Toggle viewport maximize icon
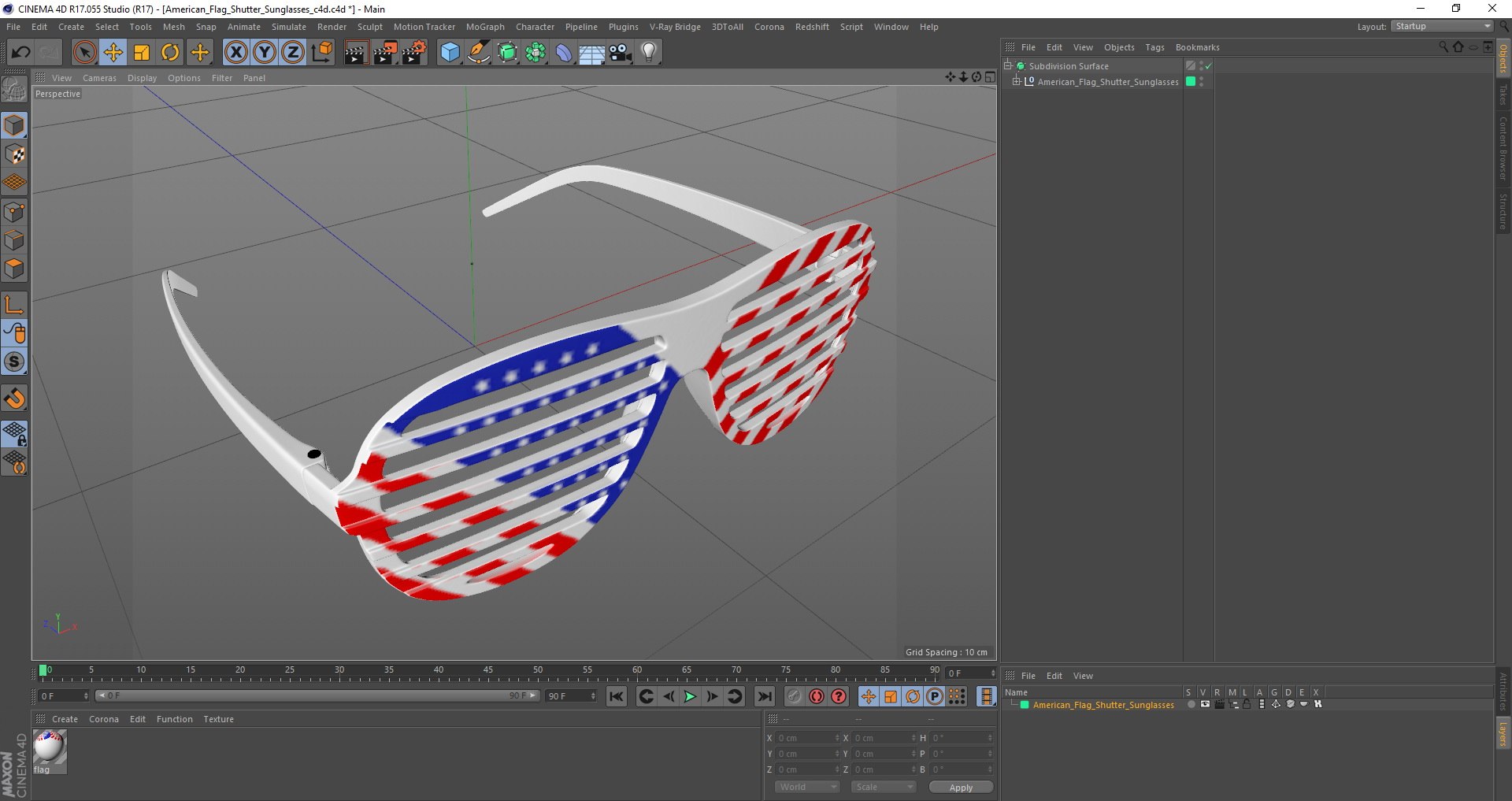 point(990,77)
